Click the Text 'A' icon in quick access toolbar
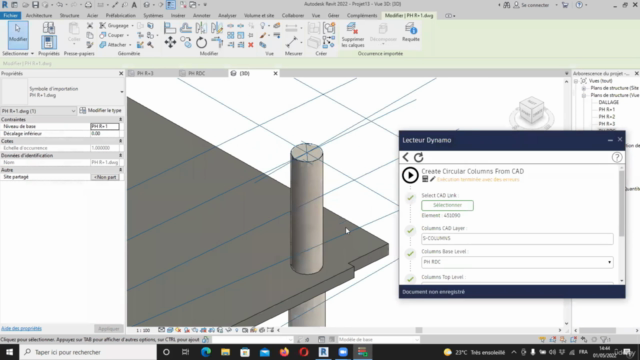 (134, 4)
